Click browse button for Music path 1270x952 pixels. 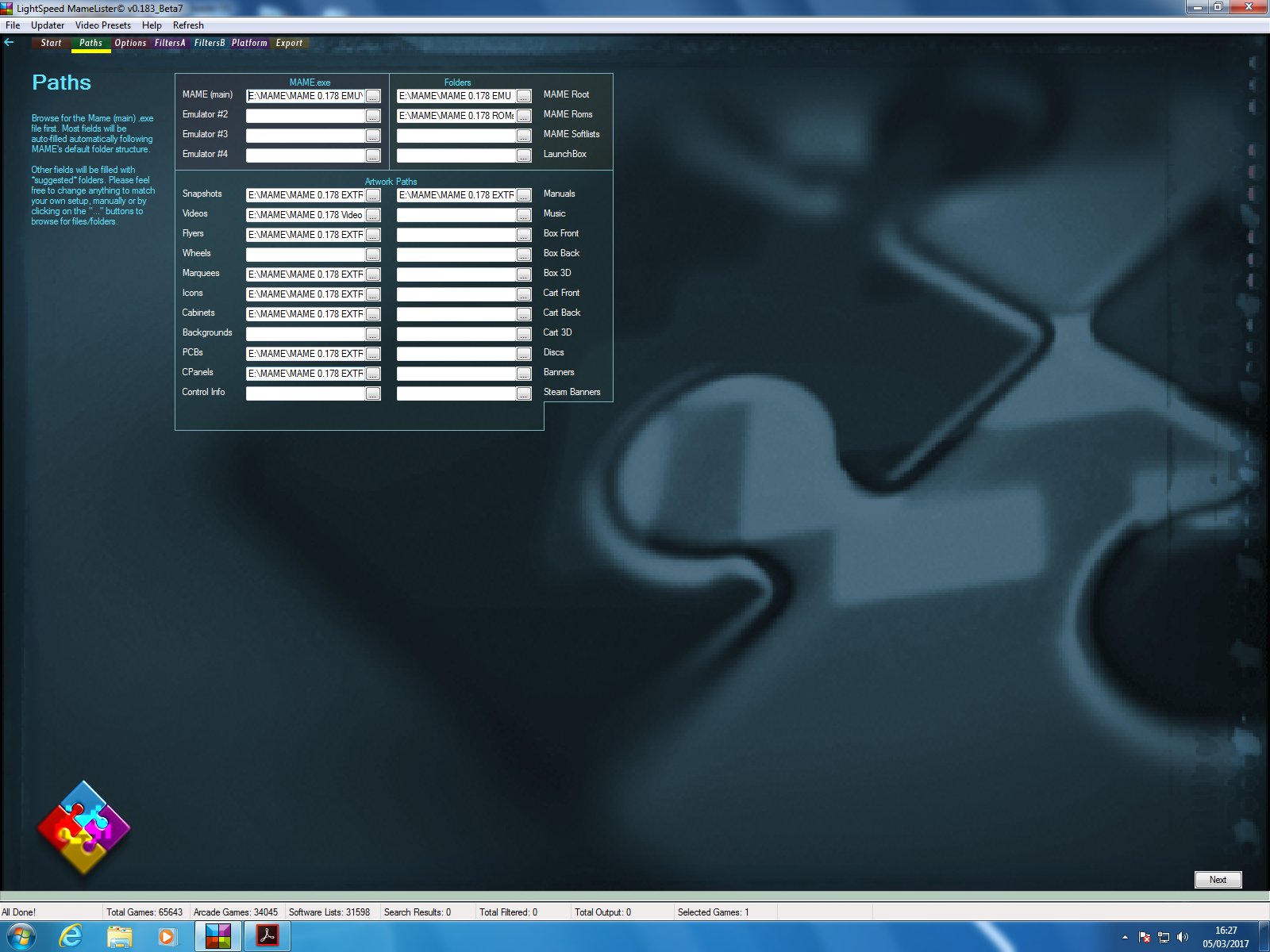point(524,215)
